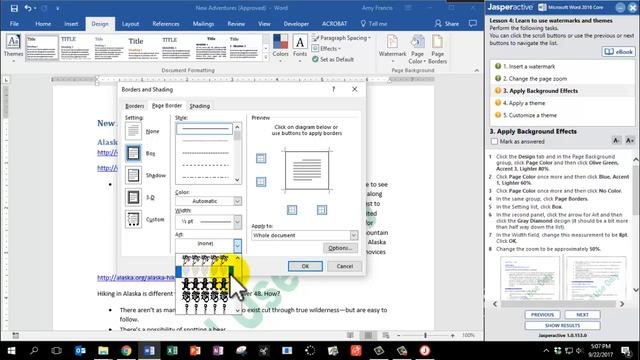Image resolution: width=640 pixels, height=360 pixels.
Task: Toggle the bottom border in Preview
Action: (x=261, y=182)
